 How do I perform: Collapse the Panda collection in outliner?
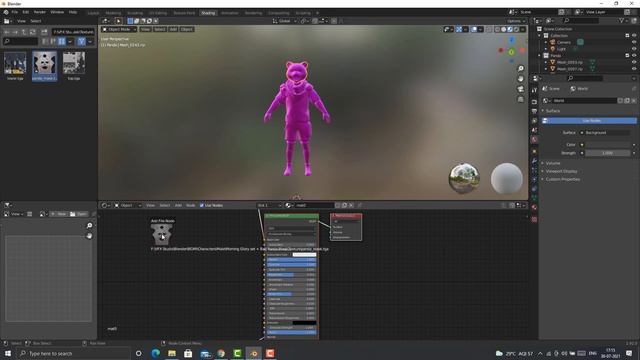pyautogui.click(x=540, y=55)
